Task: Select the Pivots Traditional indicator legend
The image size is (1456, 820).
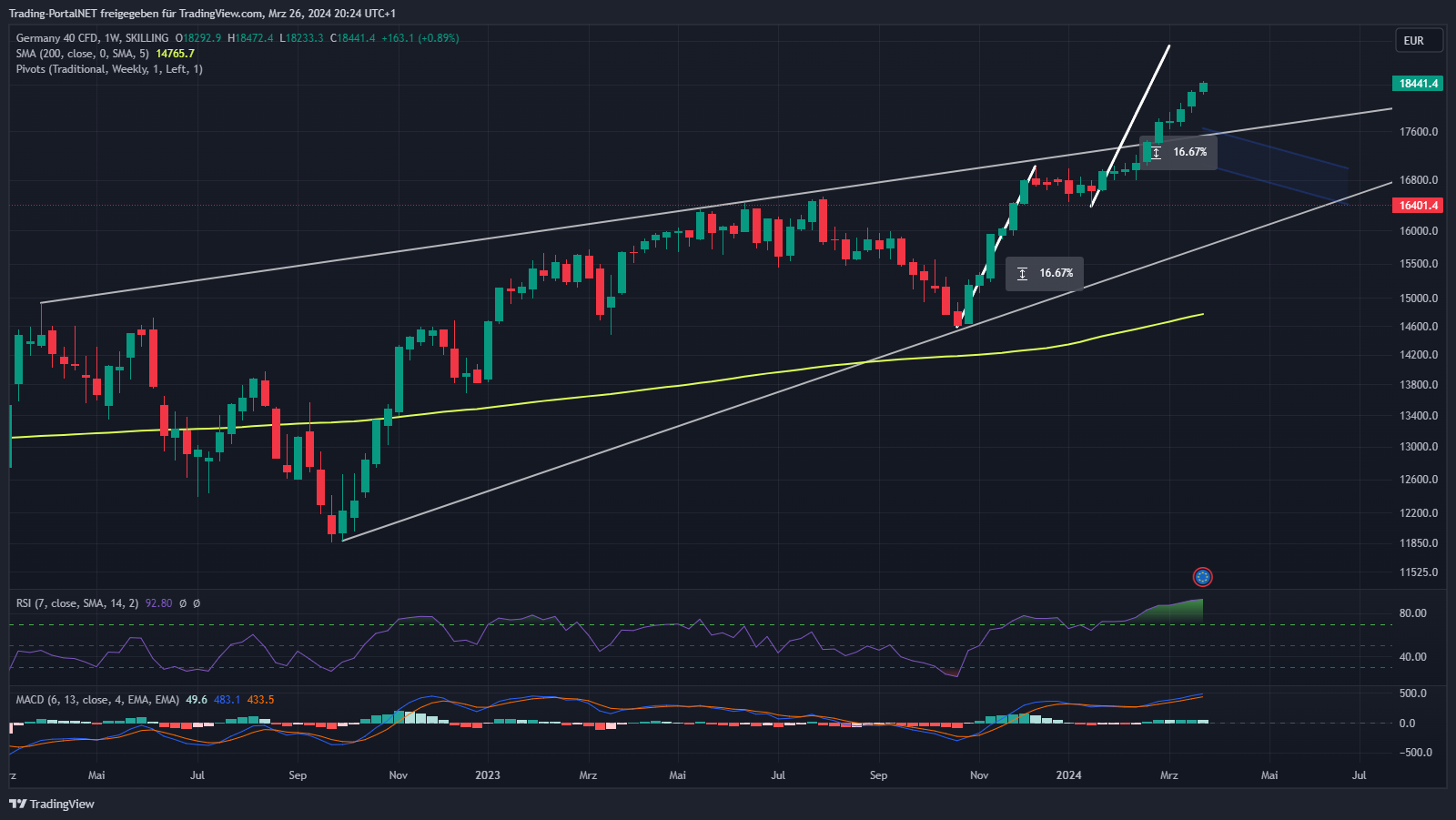Action: click(108, 69)
